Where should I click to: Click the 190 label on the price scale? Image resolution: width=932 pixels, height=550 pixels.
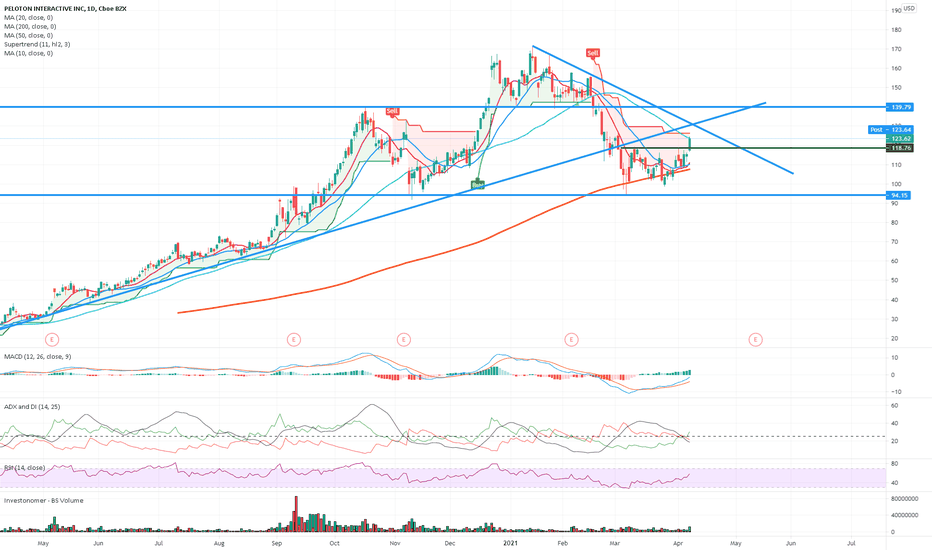click(x=896, y=10)
